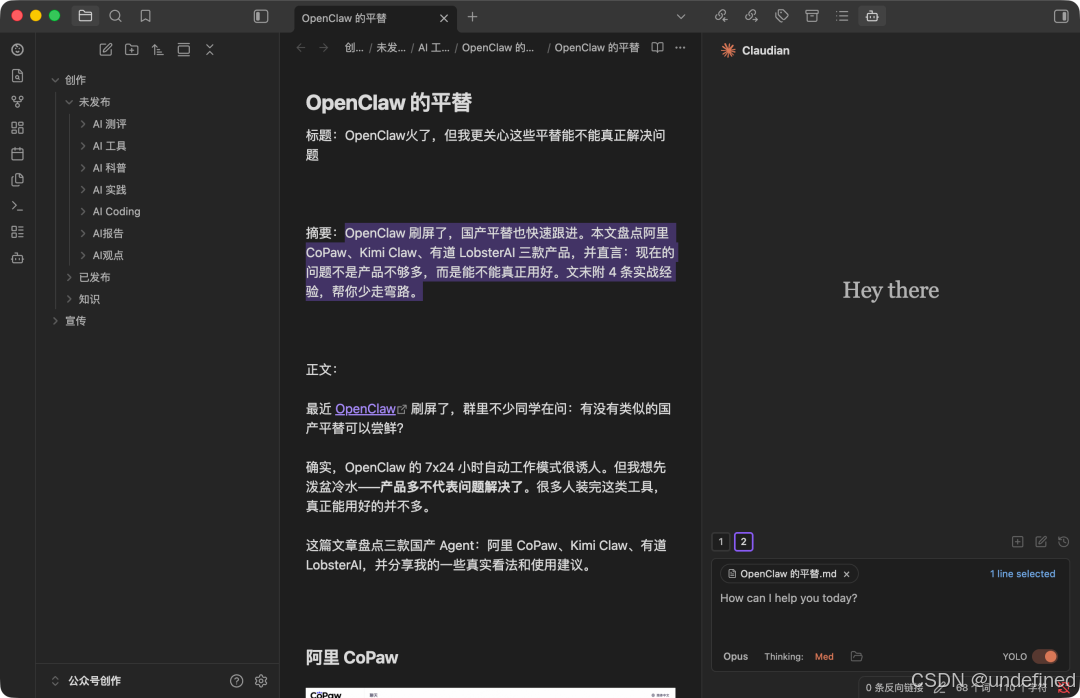Open the daily note calendar ribbon icon

tap(18, 154)
